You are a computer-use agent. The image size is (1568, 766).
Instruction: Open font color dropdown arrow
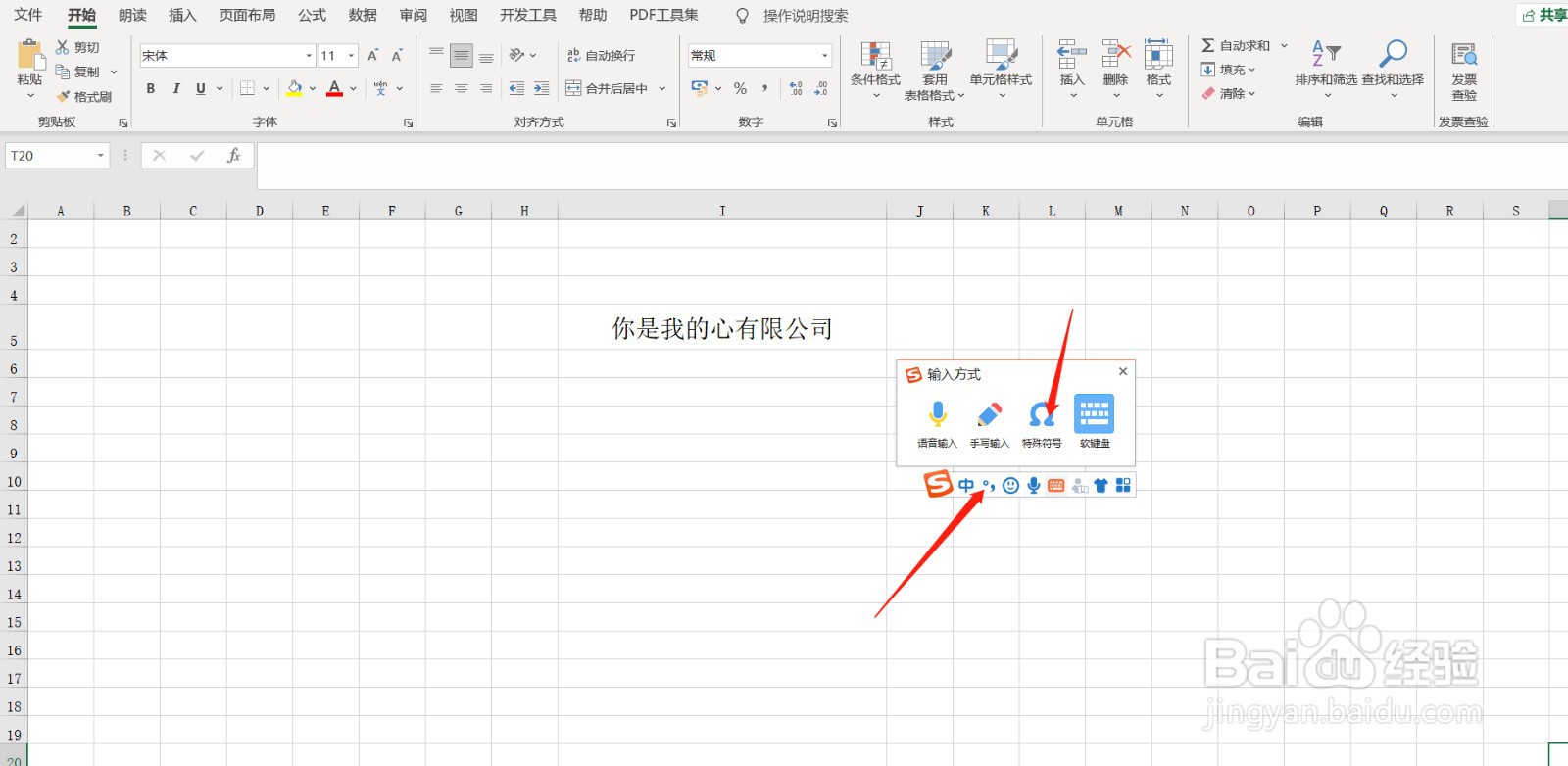click(x=353, y=88)
